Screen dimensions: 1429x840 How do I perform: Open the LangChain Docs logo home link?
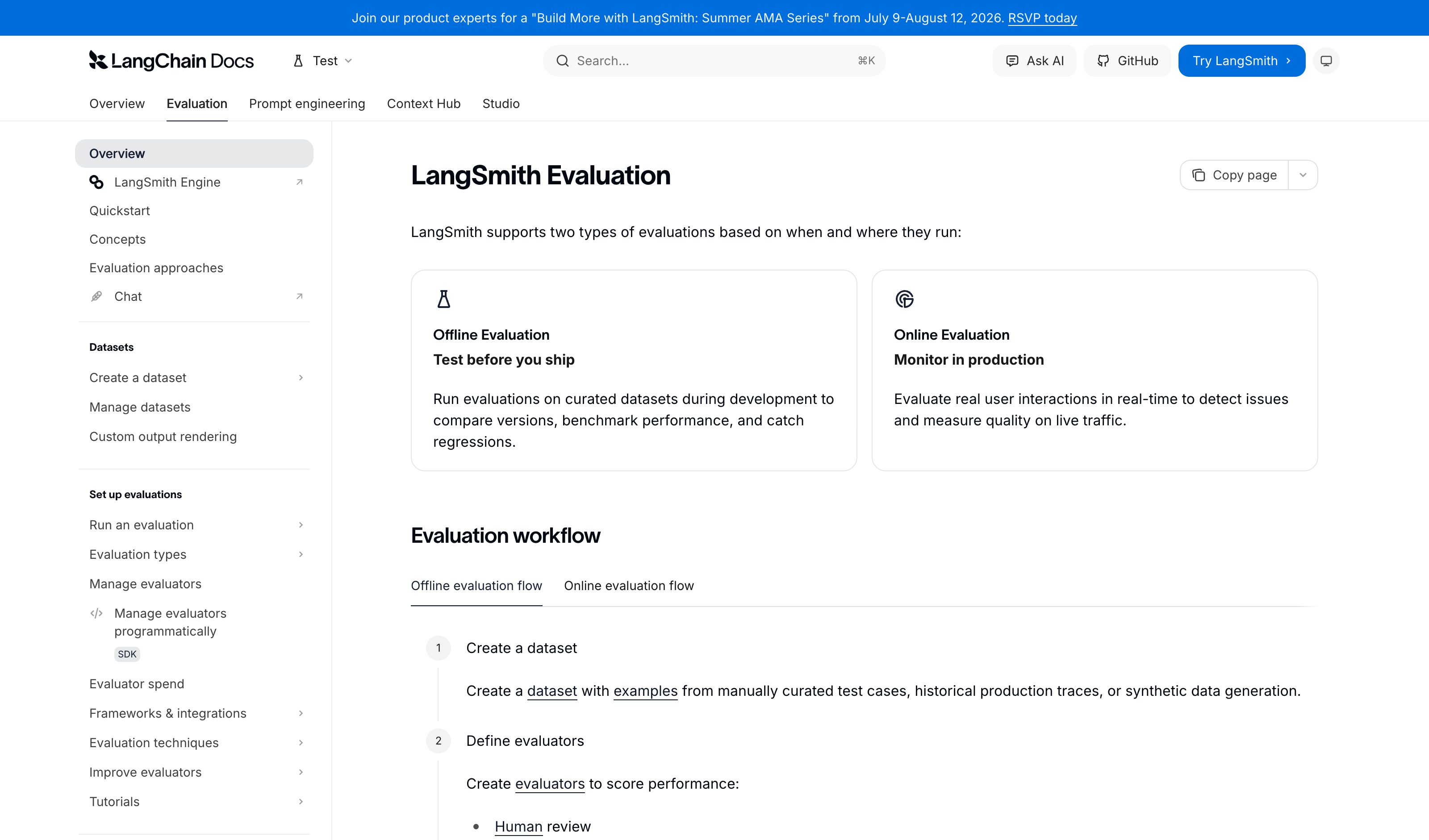pyautogui.click(x=171, y=61)
